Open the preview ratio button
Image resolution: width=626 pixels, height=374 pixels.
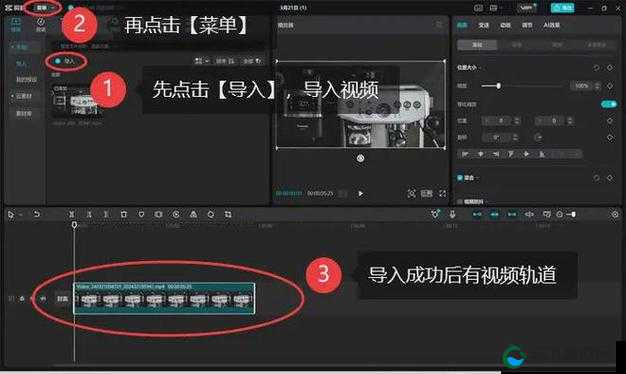coord(426,194)
